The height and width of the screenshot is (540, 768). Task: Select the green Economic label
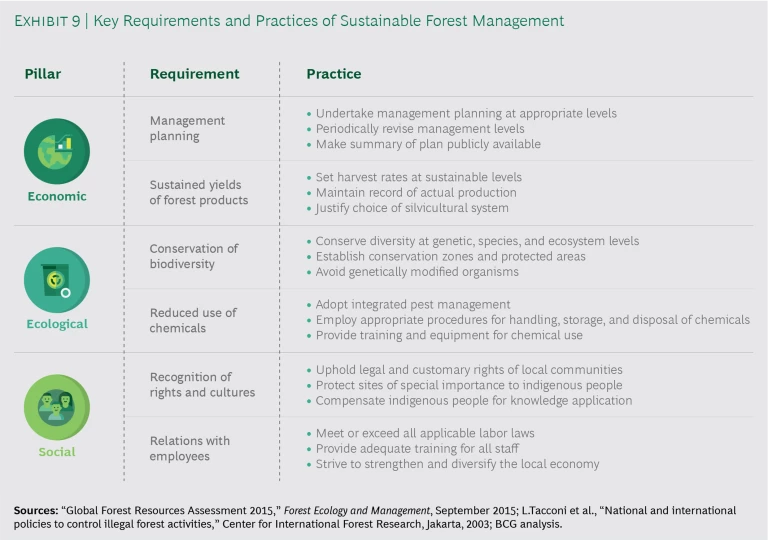[57, 196]
